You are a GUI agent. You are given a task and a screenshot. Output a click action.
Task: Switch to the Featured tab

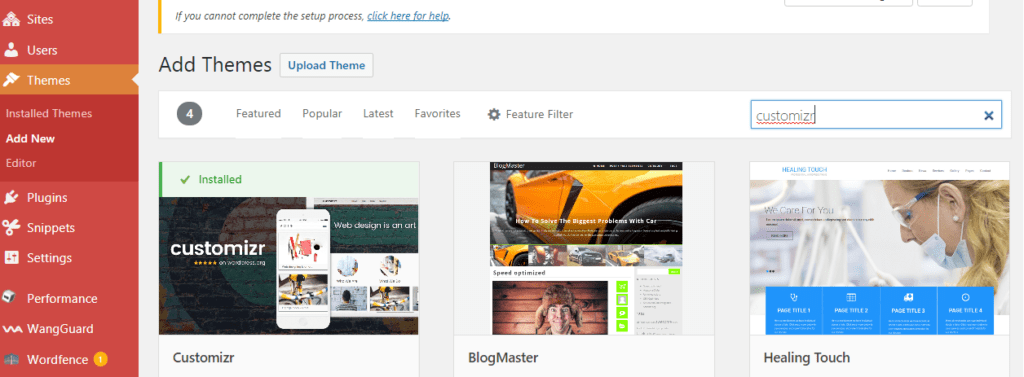pos(258,114)
